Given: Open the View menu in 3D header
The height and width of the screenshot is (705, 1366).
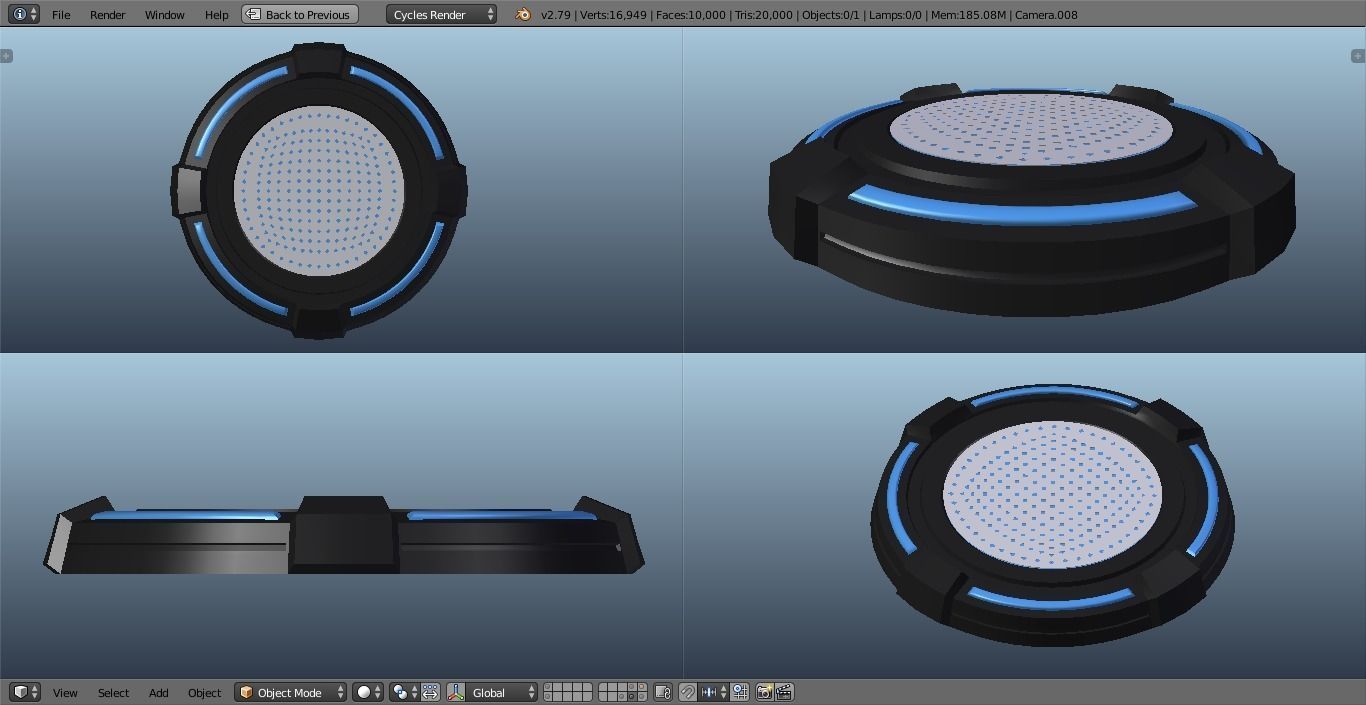Looking at the screenshot, I should click(65, 693).
